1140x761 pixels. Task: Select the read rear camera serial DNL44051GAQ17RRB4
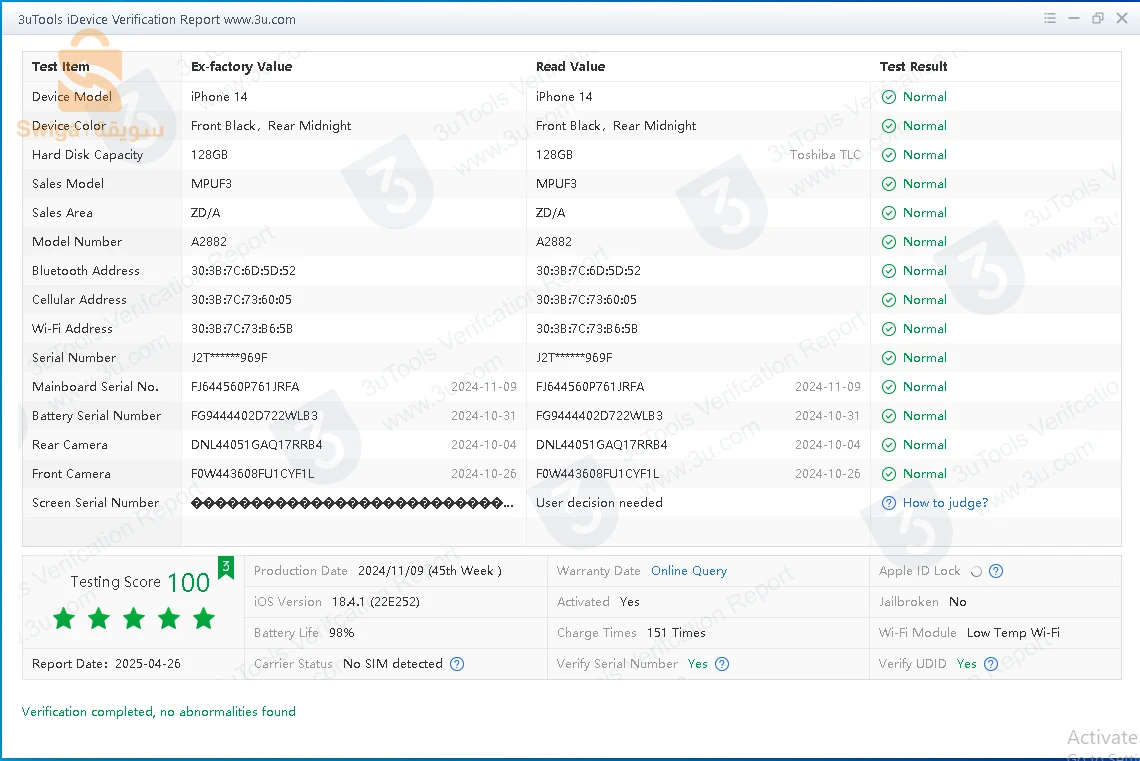[x=601, y=445]
